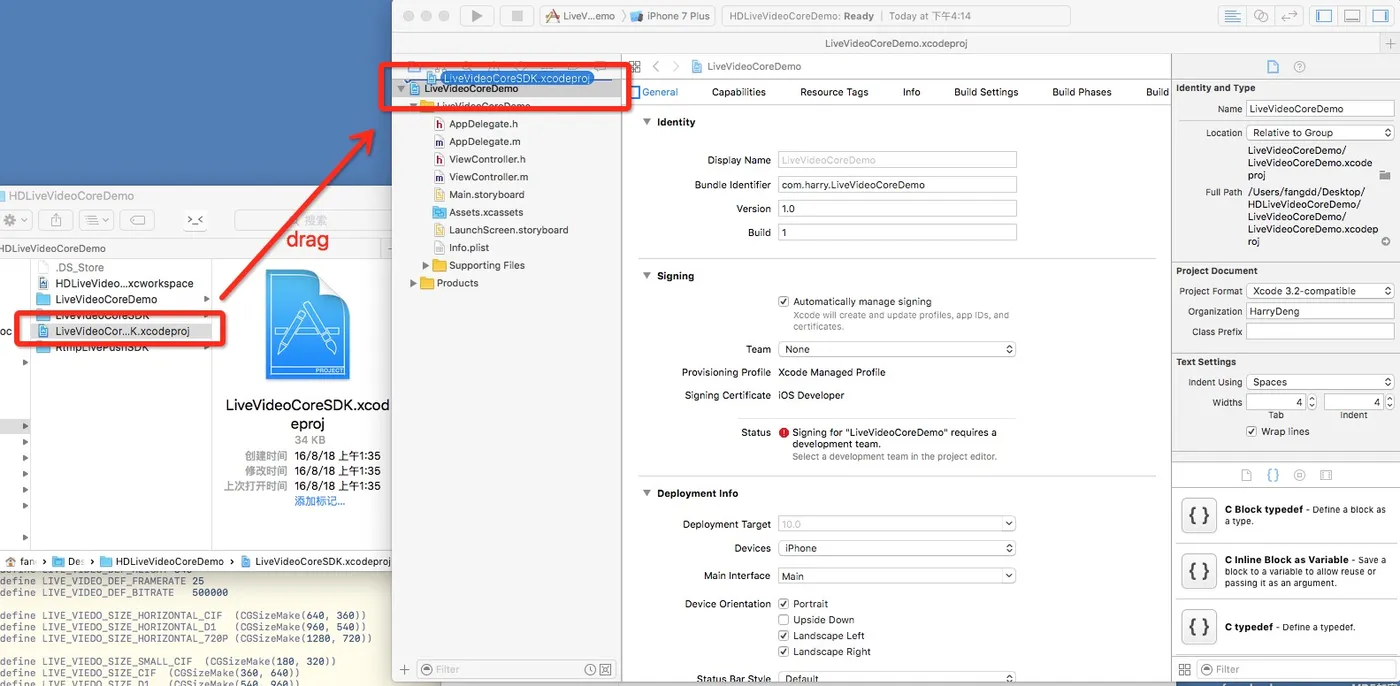This screenshot has width=1400, height=686.
Task: Click the Finder edit tags button
Action: point(138,220)
